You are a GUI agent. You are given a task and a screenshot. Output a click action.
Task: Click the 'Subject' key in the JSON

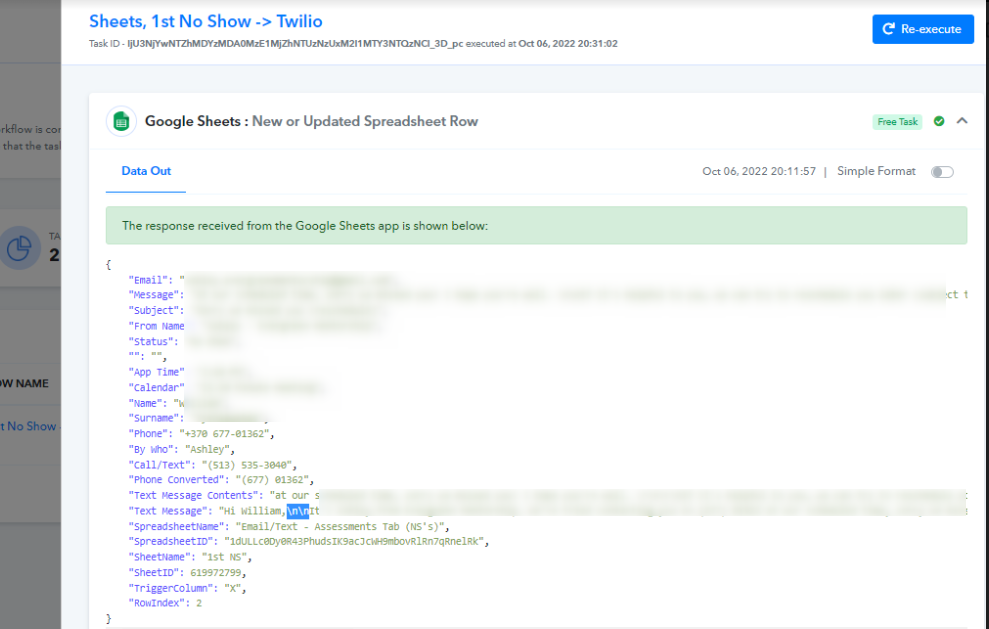point(156,311)
